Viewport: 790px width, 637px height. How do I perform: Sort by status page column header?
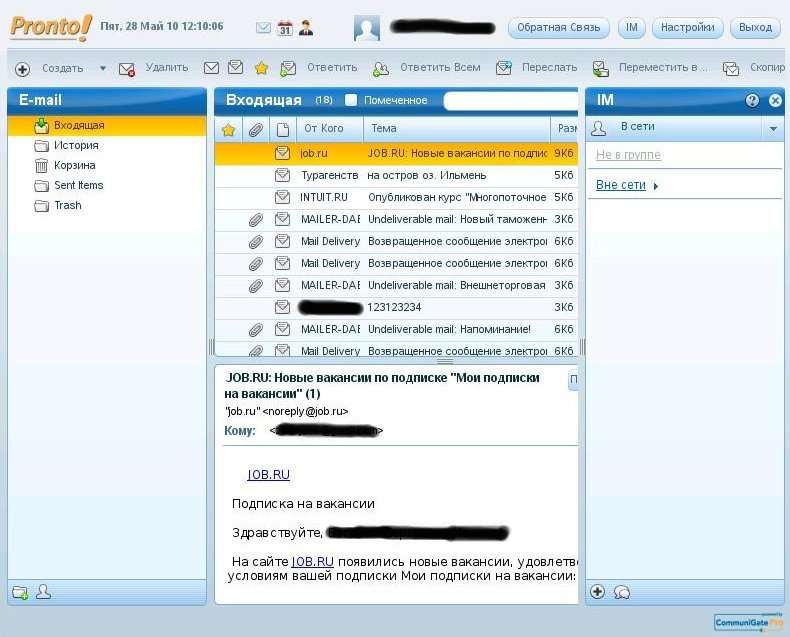coord(283,130)
